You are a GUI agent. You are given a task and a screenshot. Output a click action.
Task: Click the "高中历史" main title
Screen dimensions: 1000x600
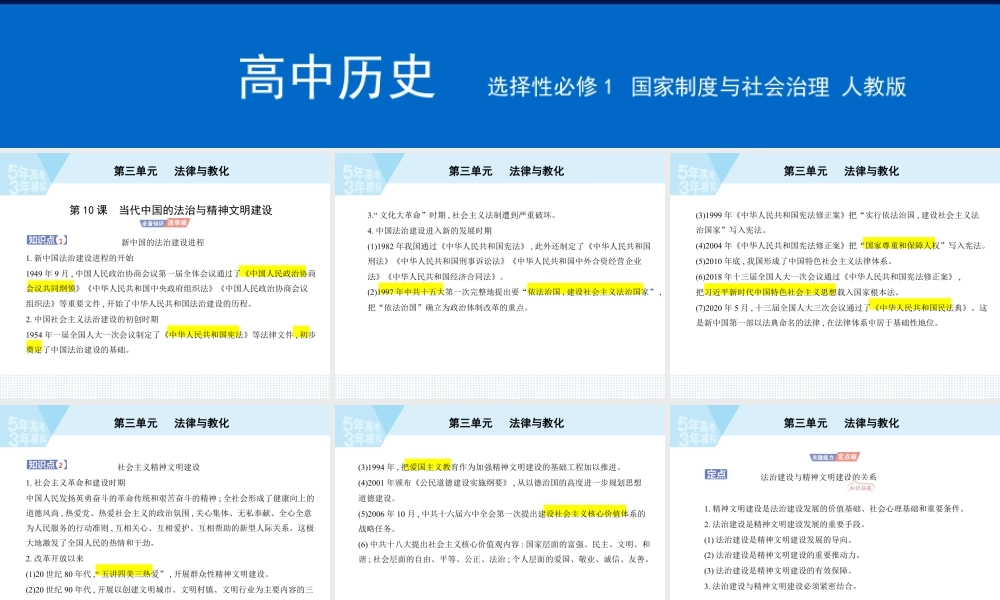(337, 77)
